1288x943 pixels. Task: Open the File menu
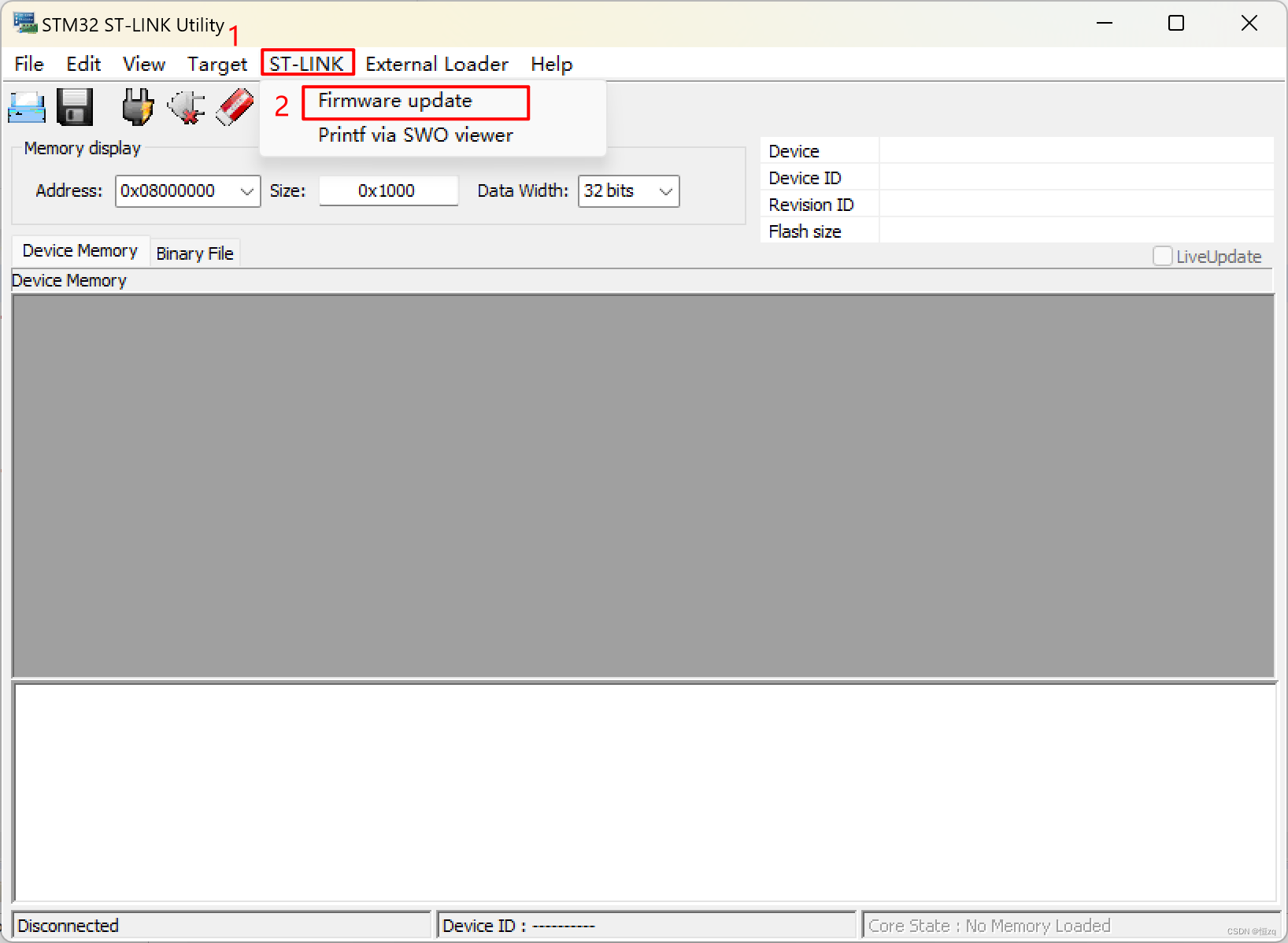point(28,64)
